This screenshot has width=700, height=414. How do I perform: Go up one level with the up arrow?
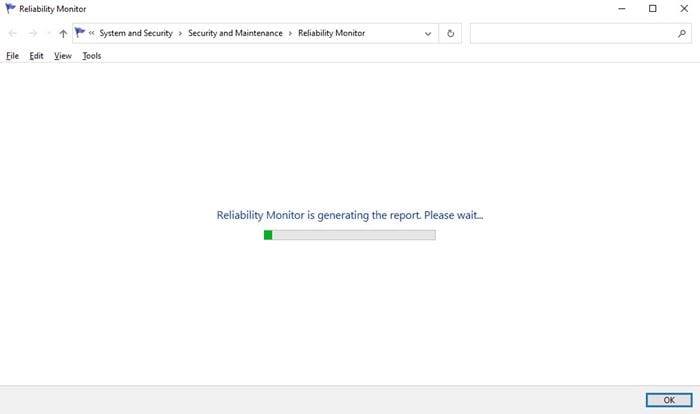(x=63, y=33)
